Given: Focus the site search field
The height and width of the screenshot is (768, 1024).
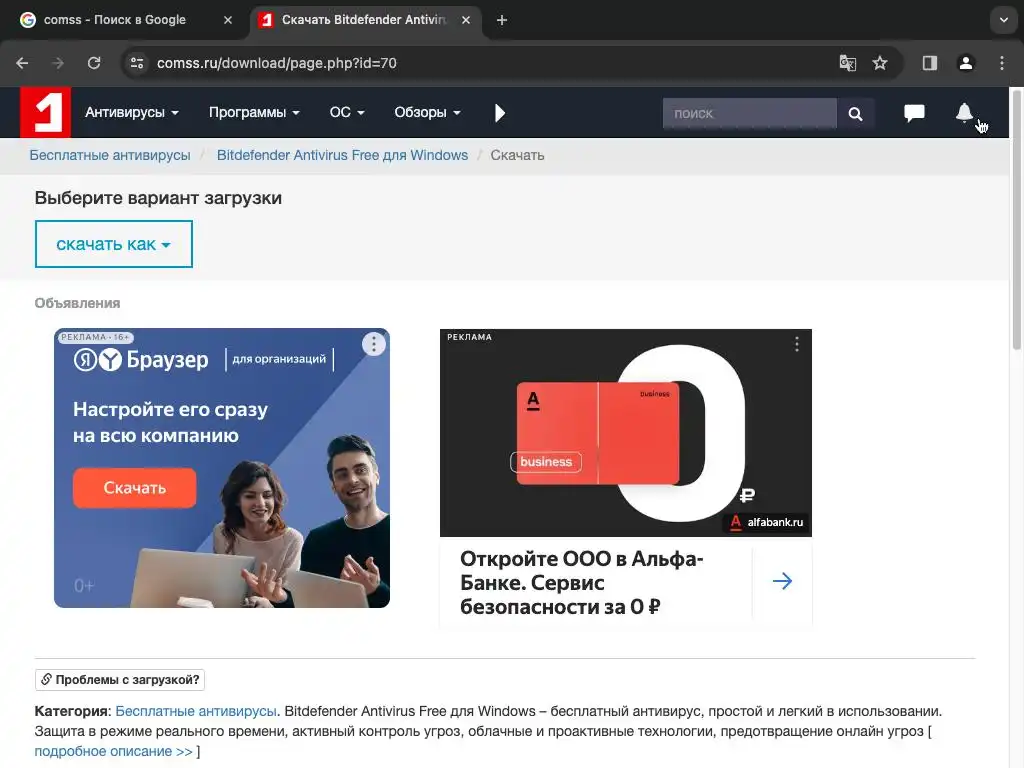Looking at the screenshot, I should (750, 114).
